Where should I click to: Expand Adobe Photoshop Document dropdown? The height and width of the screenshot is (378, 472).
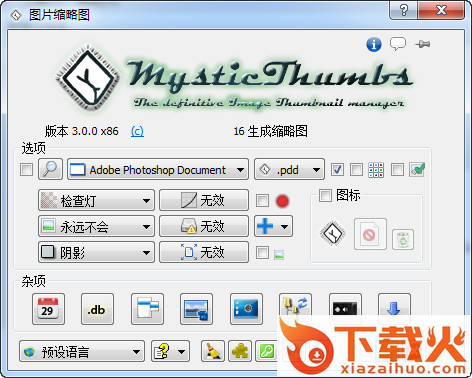pos(158,170)
